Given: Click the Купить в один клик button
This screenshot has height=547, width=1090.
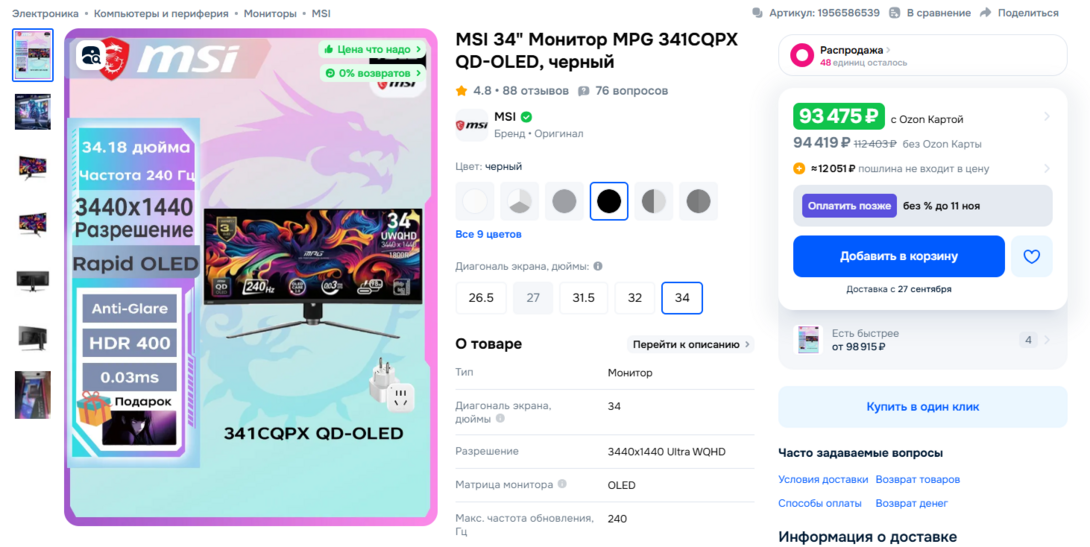Looking at the screenshot, I should (922, 407).
